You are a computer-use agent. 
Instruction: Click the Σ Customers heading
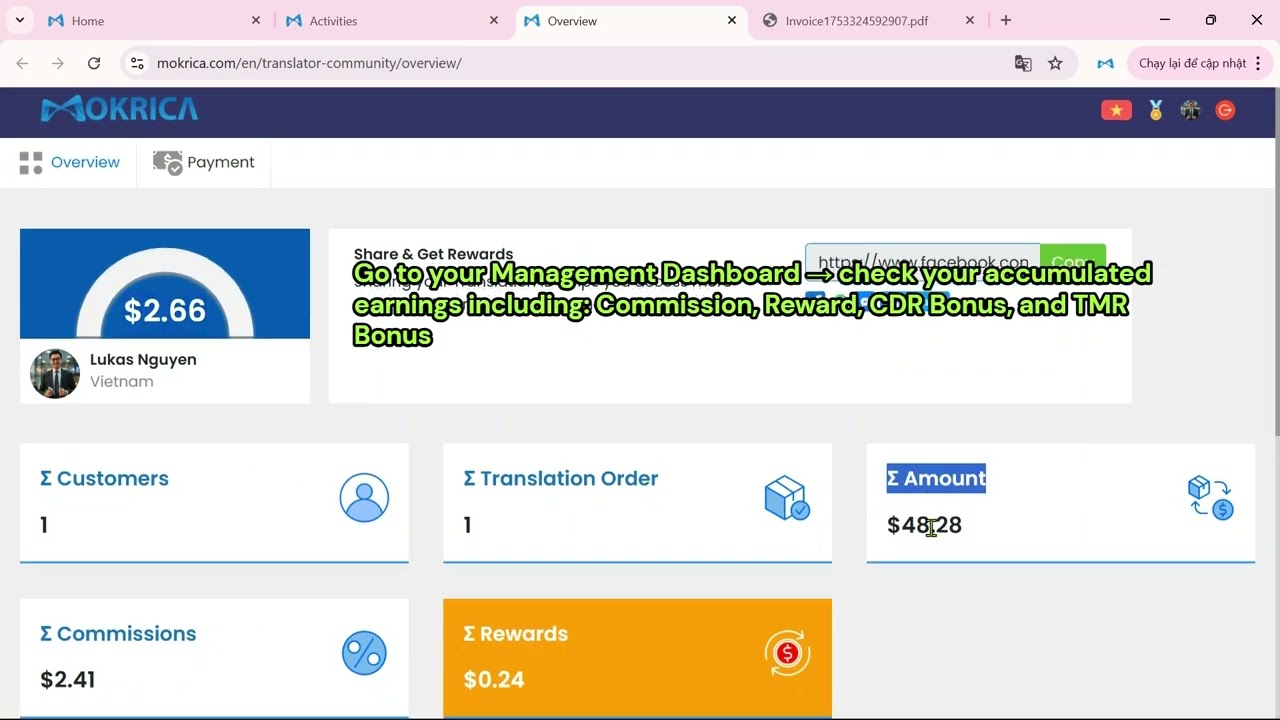tap(104, 478)
